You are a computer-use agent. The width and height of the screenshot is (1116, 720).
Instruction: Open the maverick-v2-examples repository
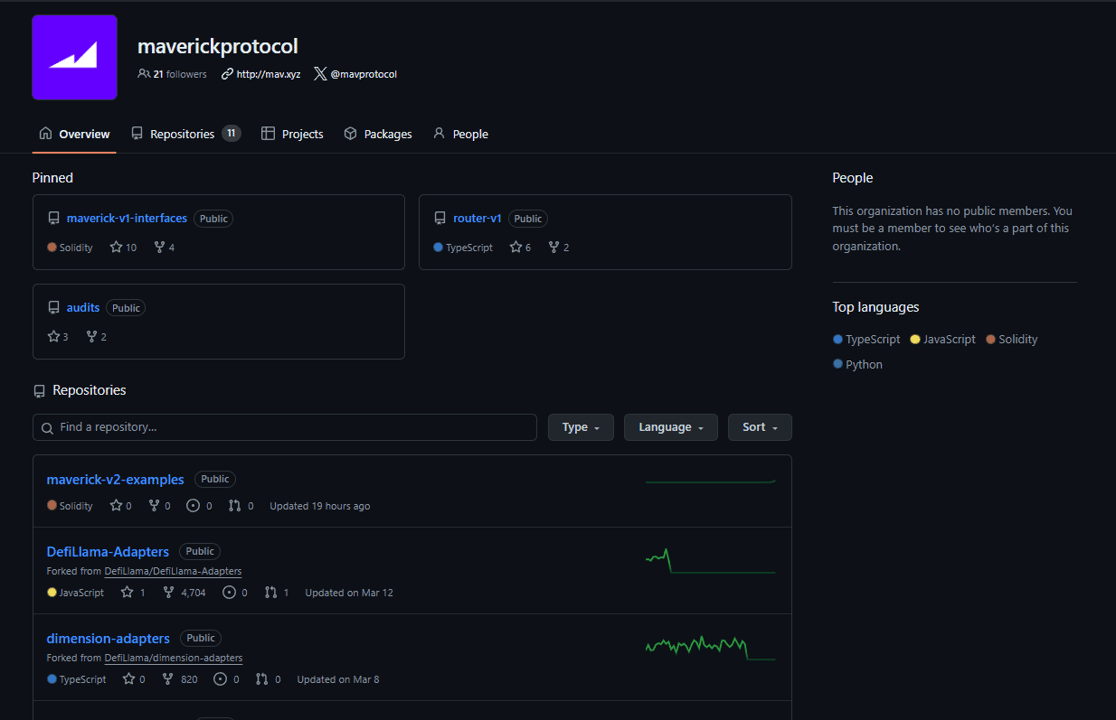(115, 480)
